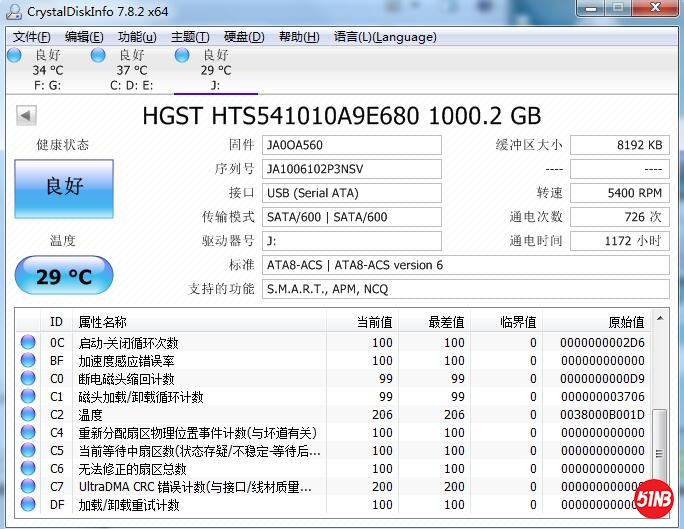This screenshot has width=684, height=529.
Task: Open the 功能(u) menu
Action: (x=137, y=37)
